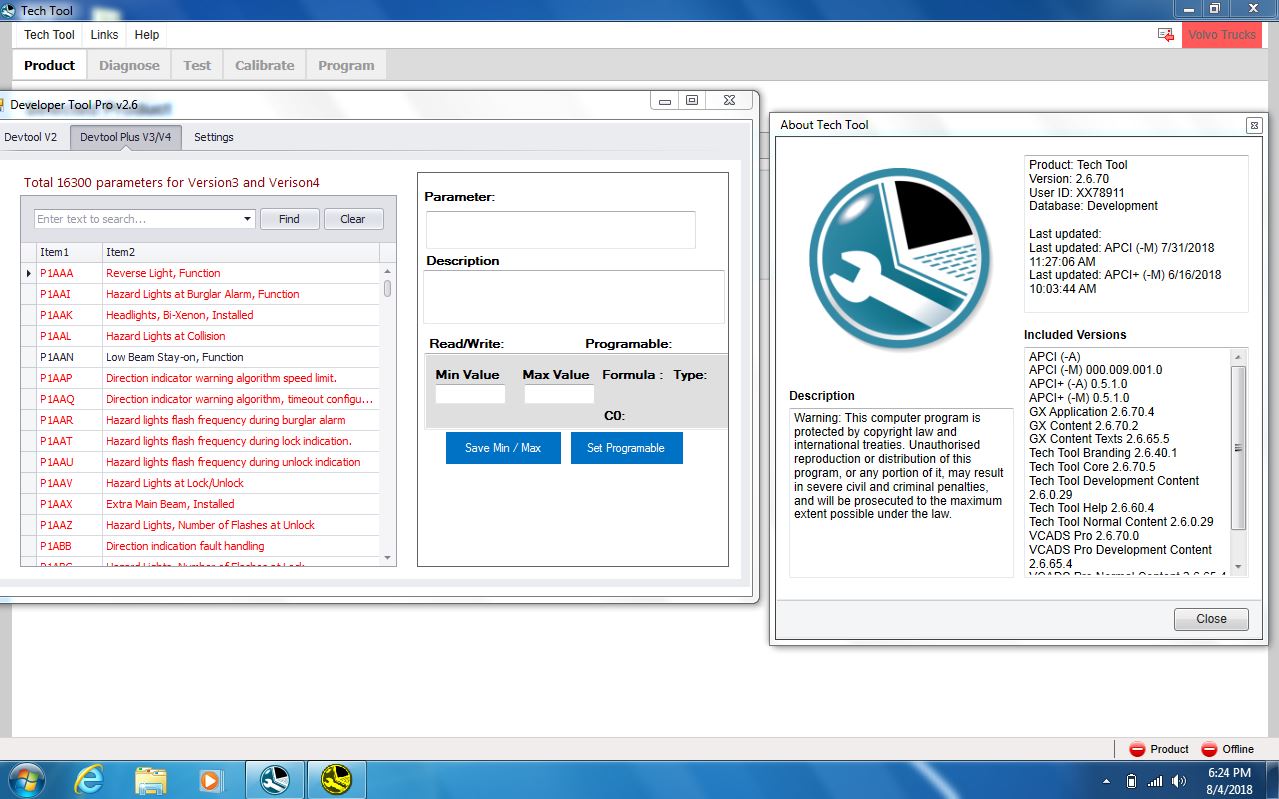
Task: Click parameter list scrollbar down arrow
Action: pos(388,557)
